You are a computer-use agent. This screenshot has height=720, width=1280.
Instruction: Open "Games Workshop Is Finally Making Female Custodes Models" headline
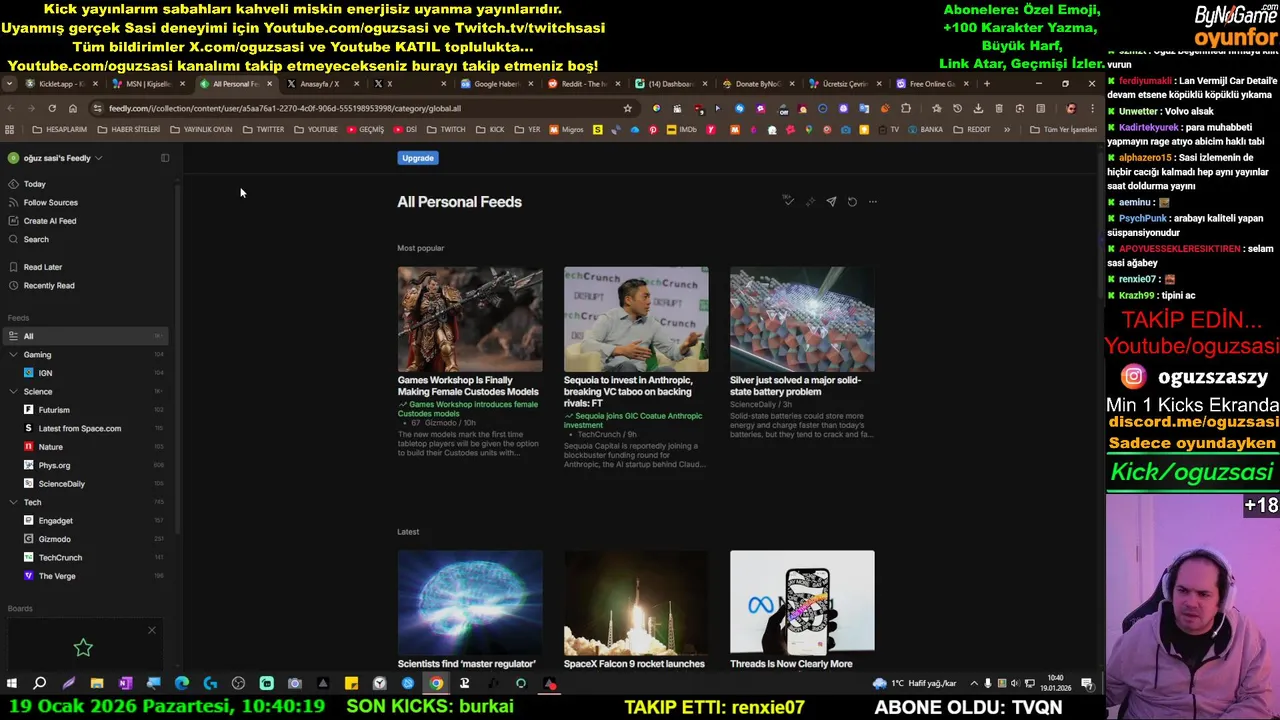[468, 386]
